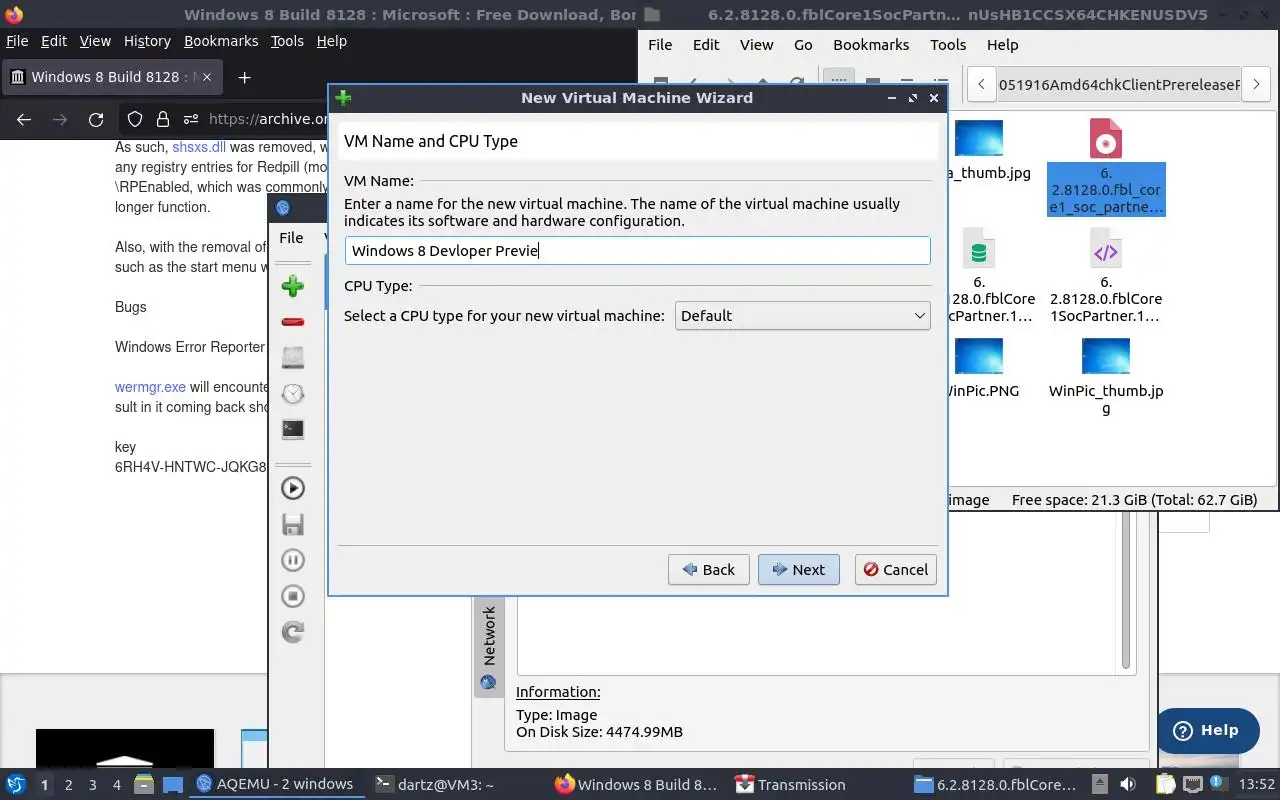Open the View menu in the file manager
Viewport: 1280px width, 800px height.
[756, 45]
